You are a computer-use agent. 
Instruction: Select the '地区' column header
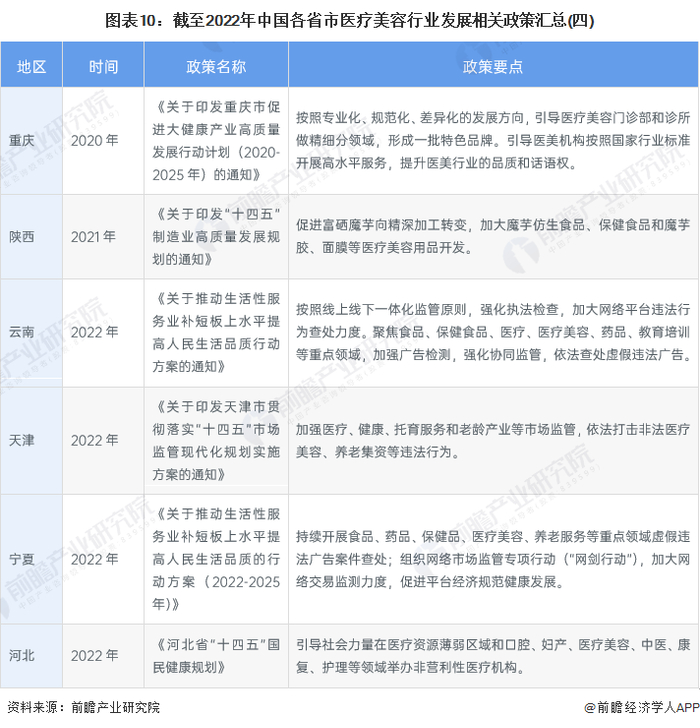[x=32, y=67]
